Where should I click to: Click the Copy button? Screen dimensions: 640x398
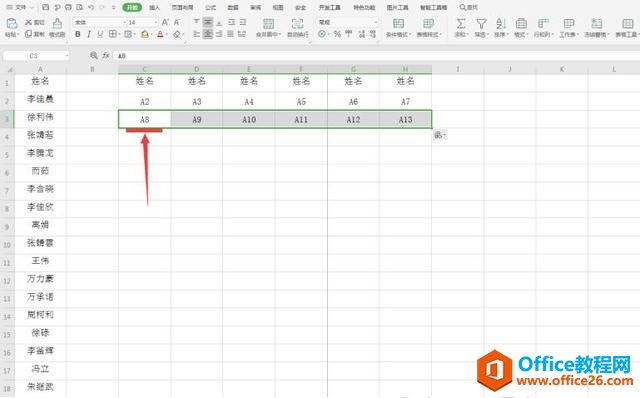click(x=35, y=34)
